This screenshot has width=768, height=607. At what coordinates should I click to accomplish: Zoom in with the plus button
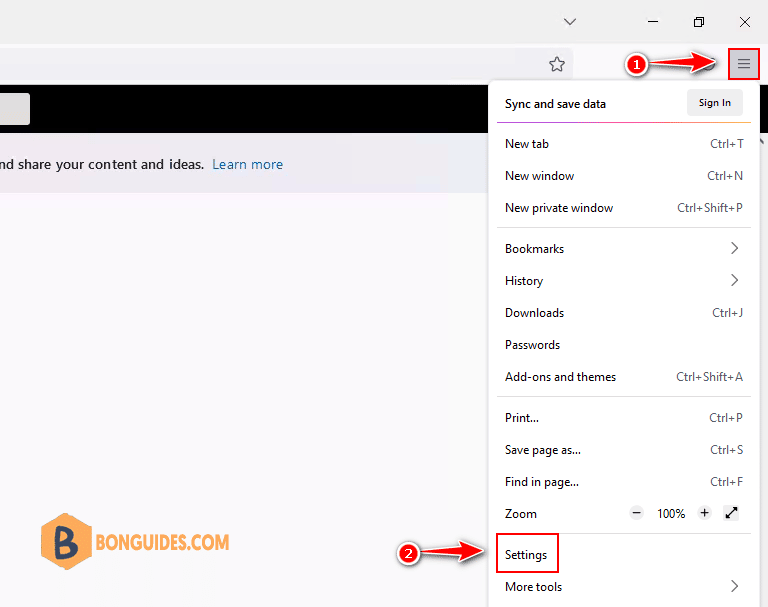pos(704,513)
